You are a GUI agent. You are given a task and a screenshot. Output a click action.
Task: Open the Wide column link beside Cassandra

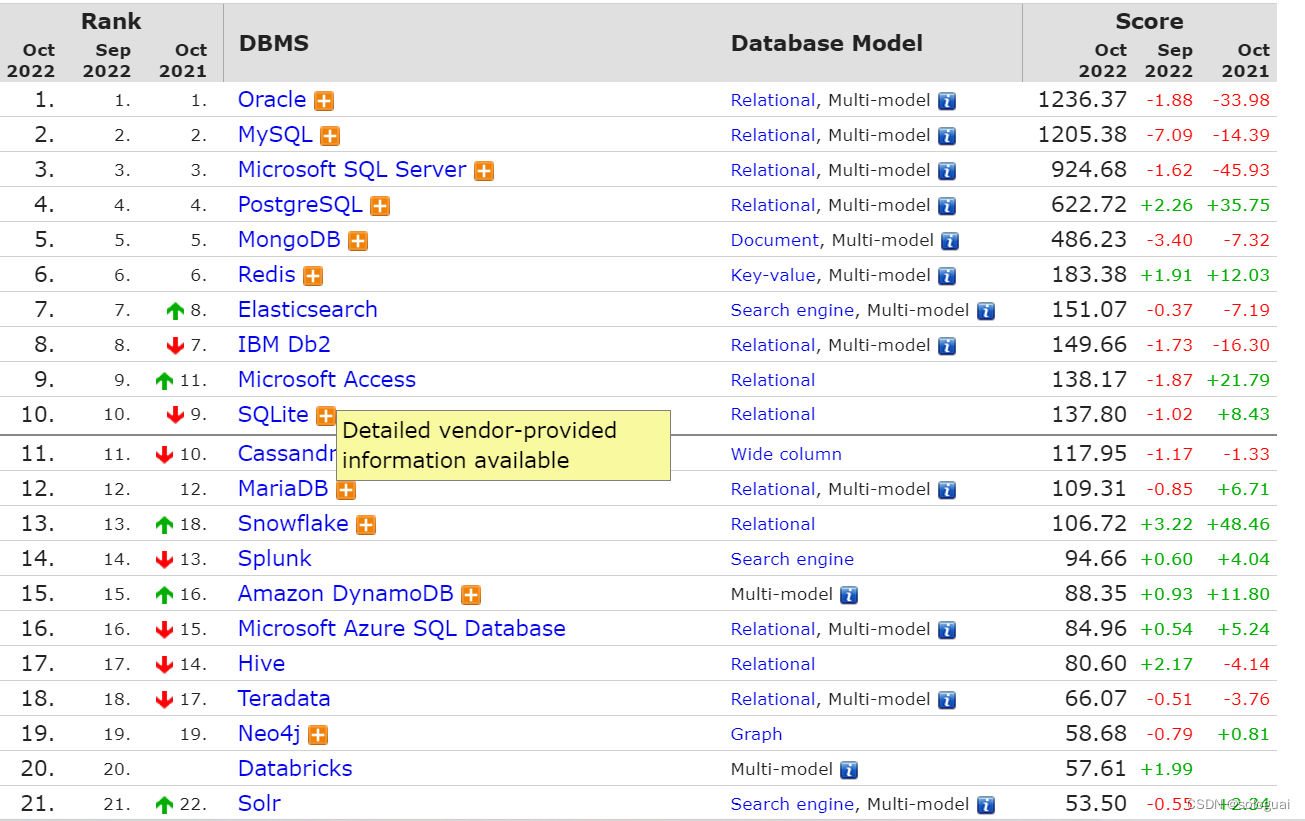tap(786, 454)
